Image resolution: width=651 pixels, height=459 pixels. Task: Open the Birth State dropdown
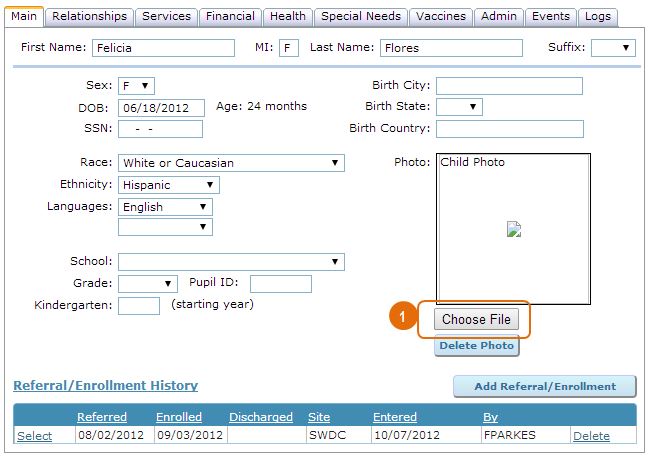click(459, 107)
